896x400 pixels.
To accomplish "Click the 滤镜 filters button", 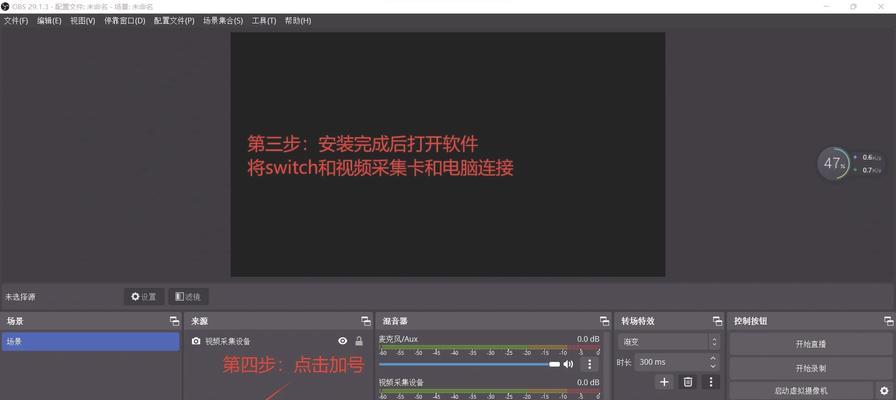I will click(188, 297).
